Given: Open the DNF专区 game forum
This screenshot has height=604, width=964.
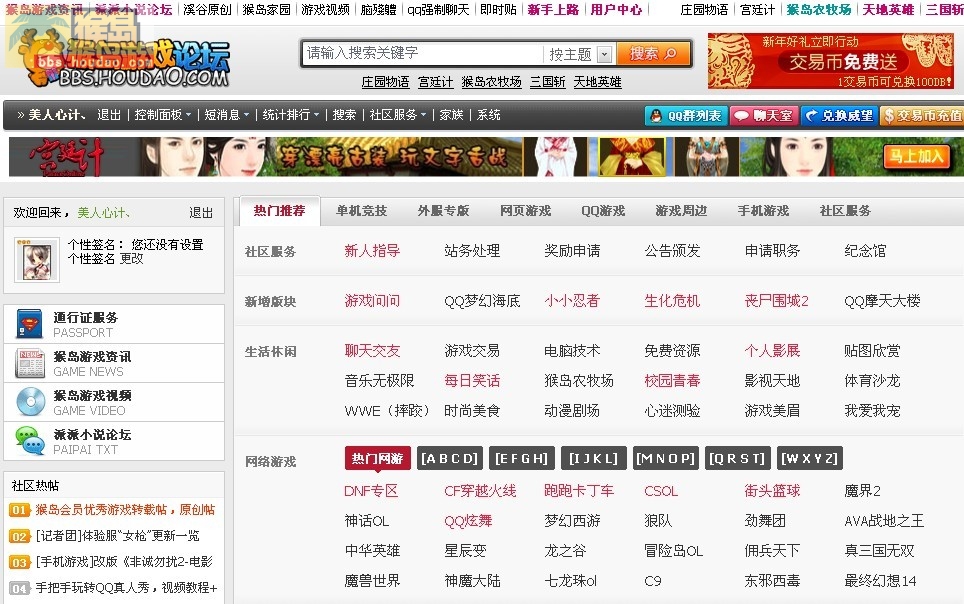Looking at the screenshot, I should (371, 491).
